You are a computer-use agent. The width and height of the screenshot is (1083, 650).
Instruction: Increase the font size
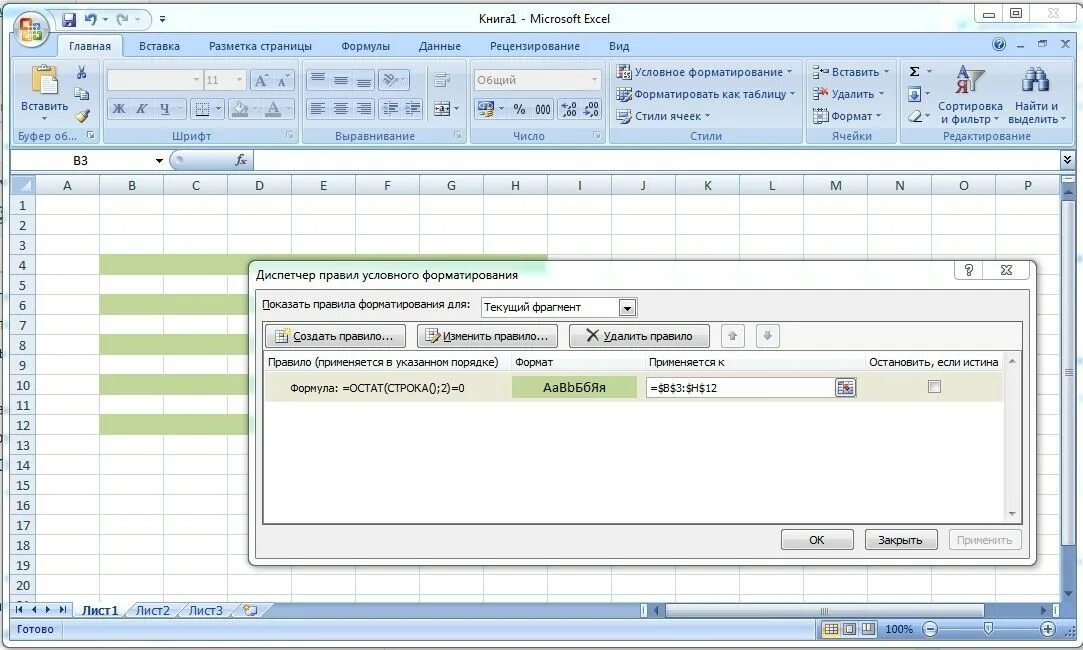pos(261,80)
